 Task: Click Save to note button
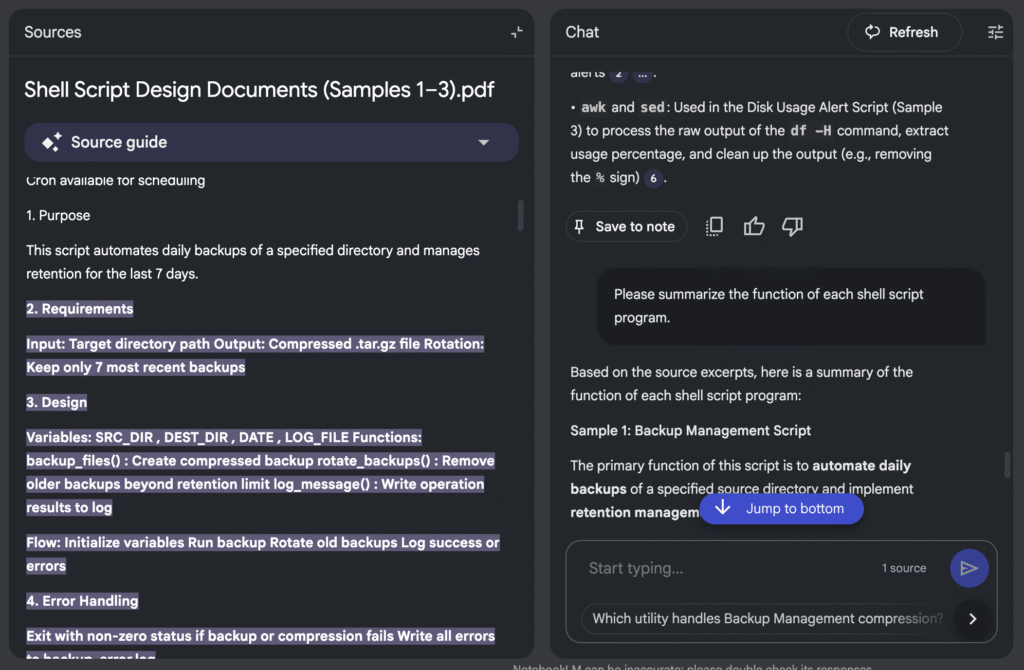coord(626,227)
